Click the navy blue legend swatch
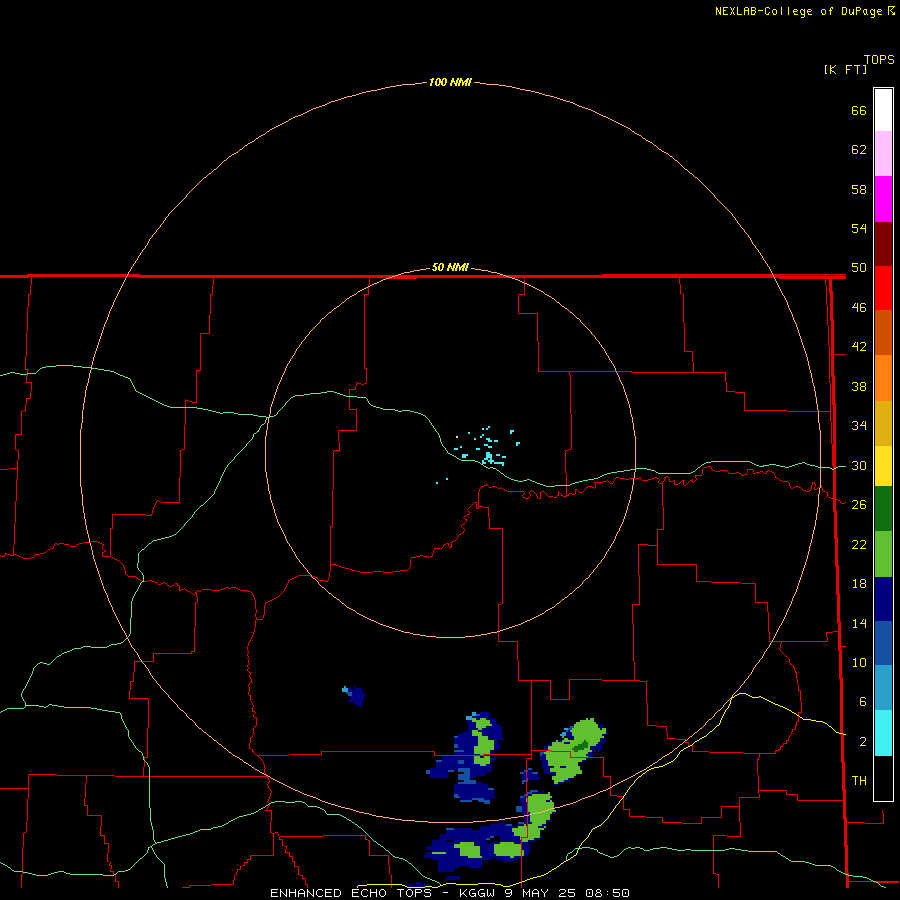Viewport: 900px width, 900px height. [883, 599]
